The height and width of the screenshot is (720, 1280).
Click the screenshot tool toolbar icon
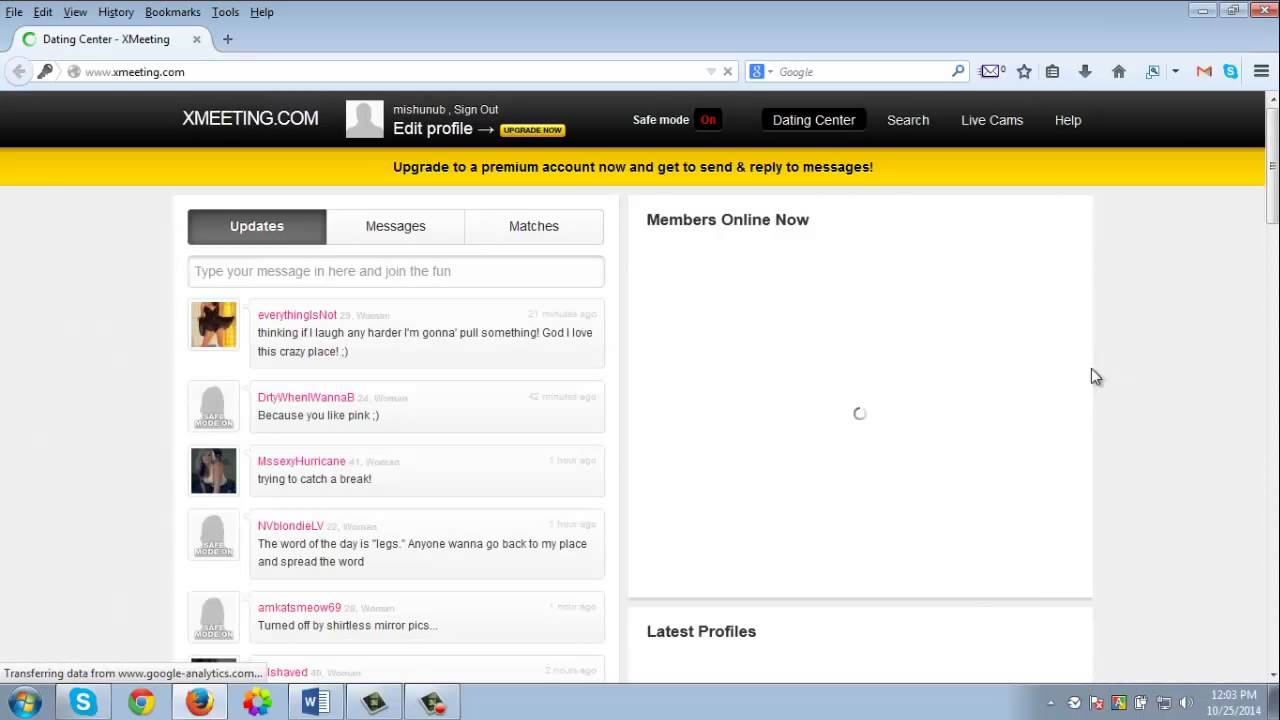coord(1152,72)
